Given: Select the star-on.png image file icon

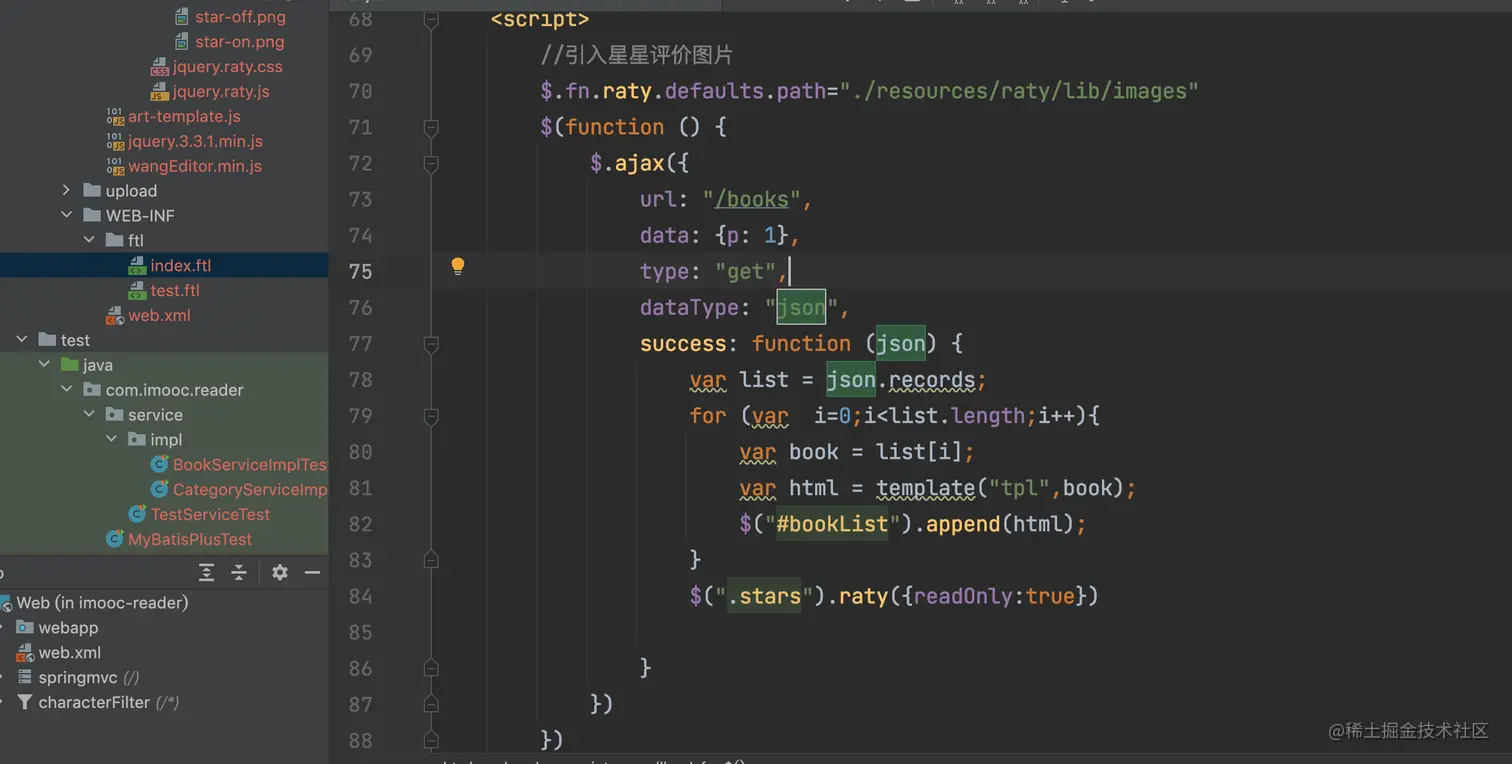Looking at the screenshot, I should (181, 42).
